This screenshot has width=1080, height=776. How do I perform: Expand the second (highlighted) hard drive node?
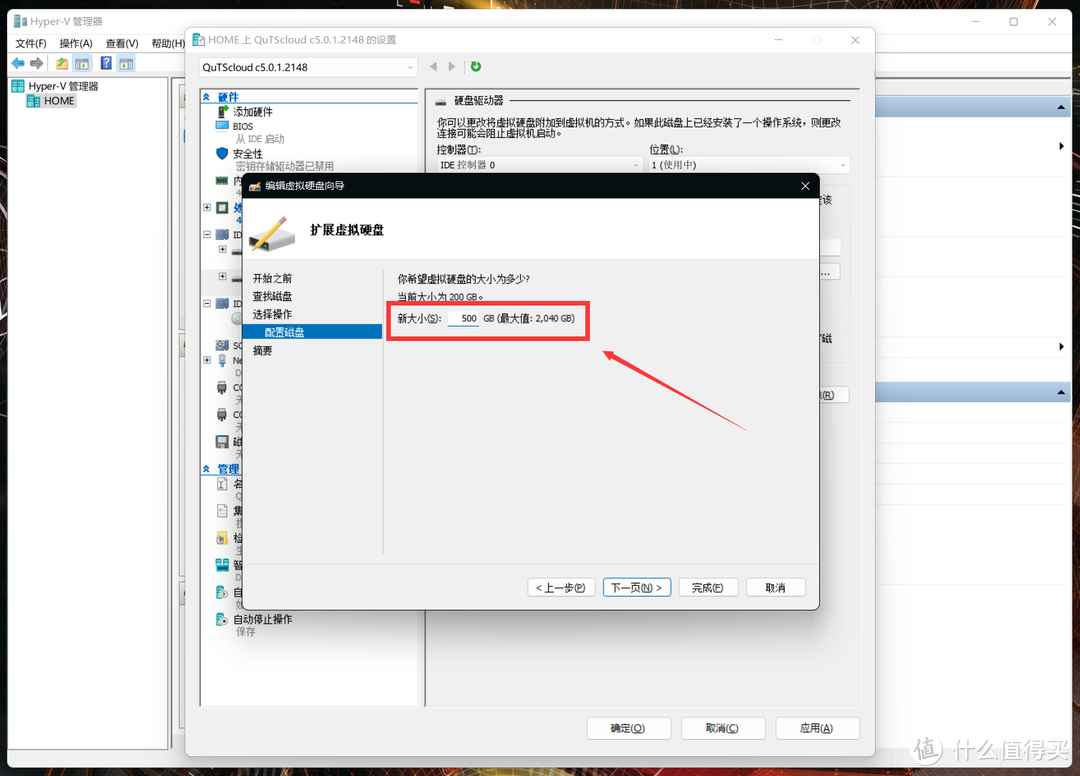(x=222, y=276)
